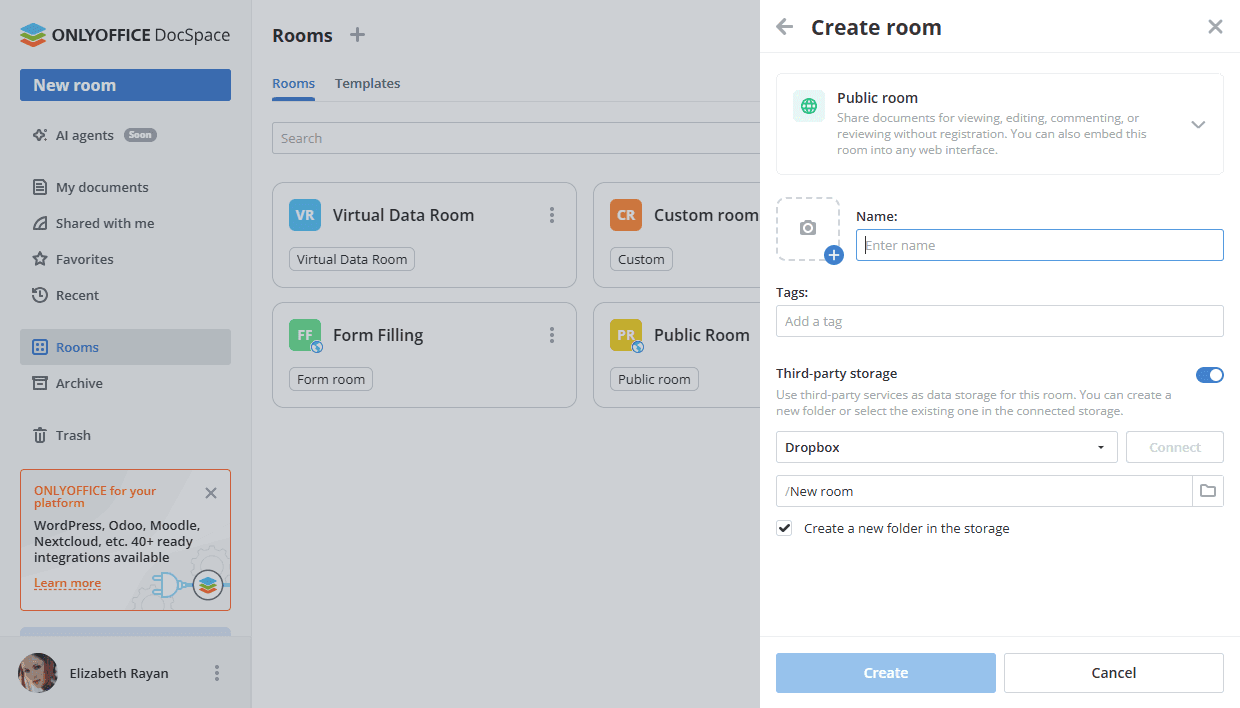The width and height of the screenshot is (1240, 708).
Task: Open the Dropbox storage service dropdown
Action: [946, 447]
